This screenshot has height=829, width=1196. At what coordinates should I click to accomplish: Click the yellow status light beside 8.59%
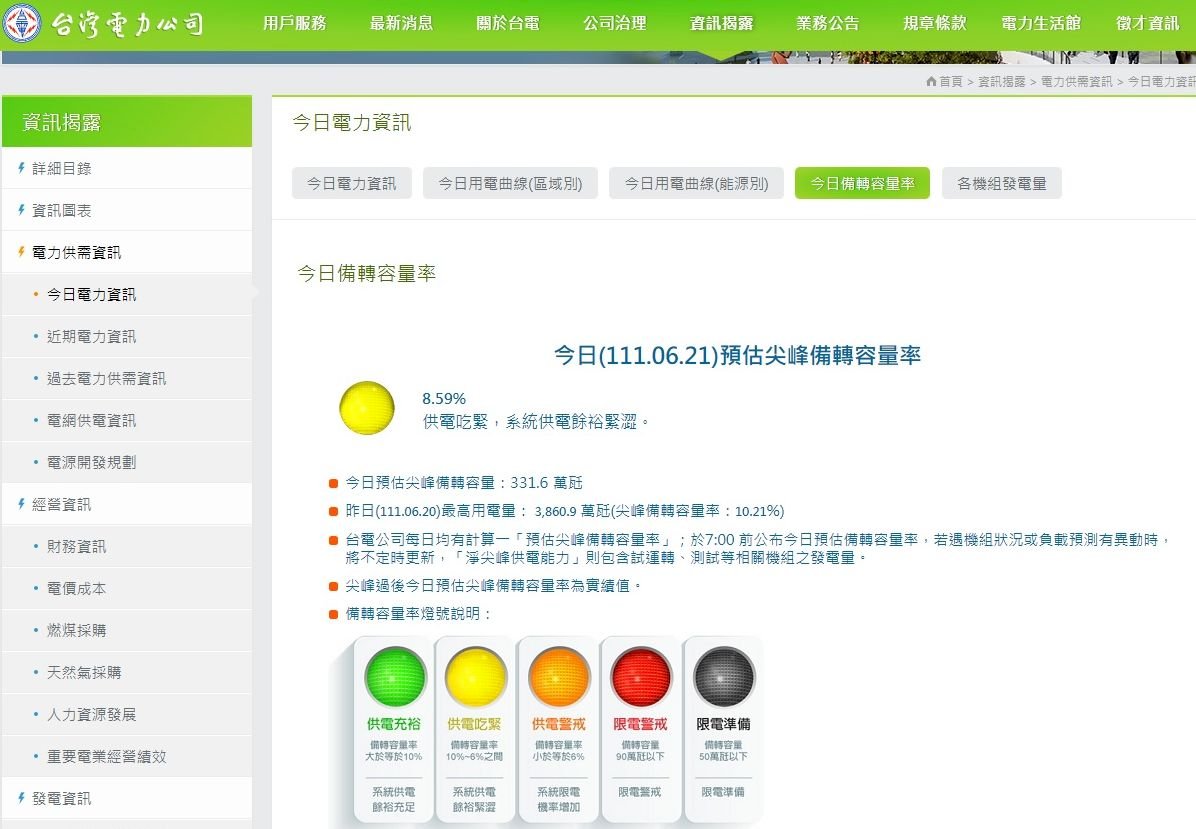(367, 408)
